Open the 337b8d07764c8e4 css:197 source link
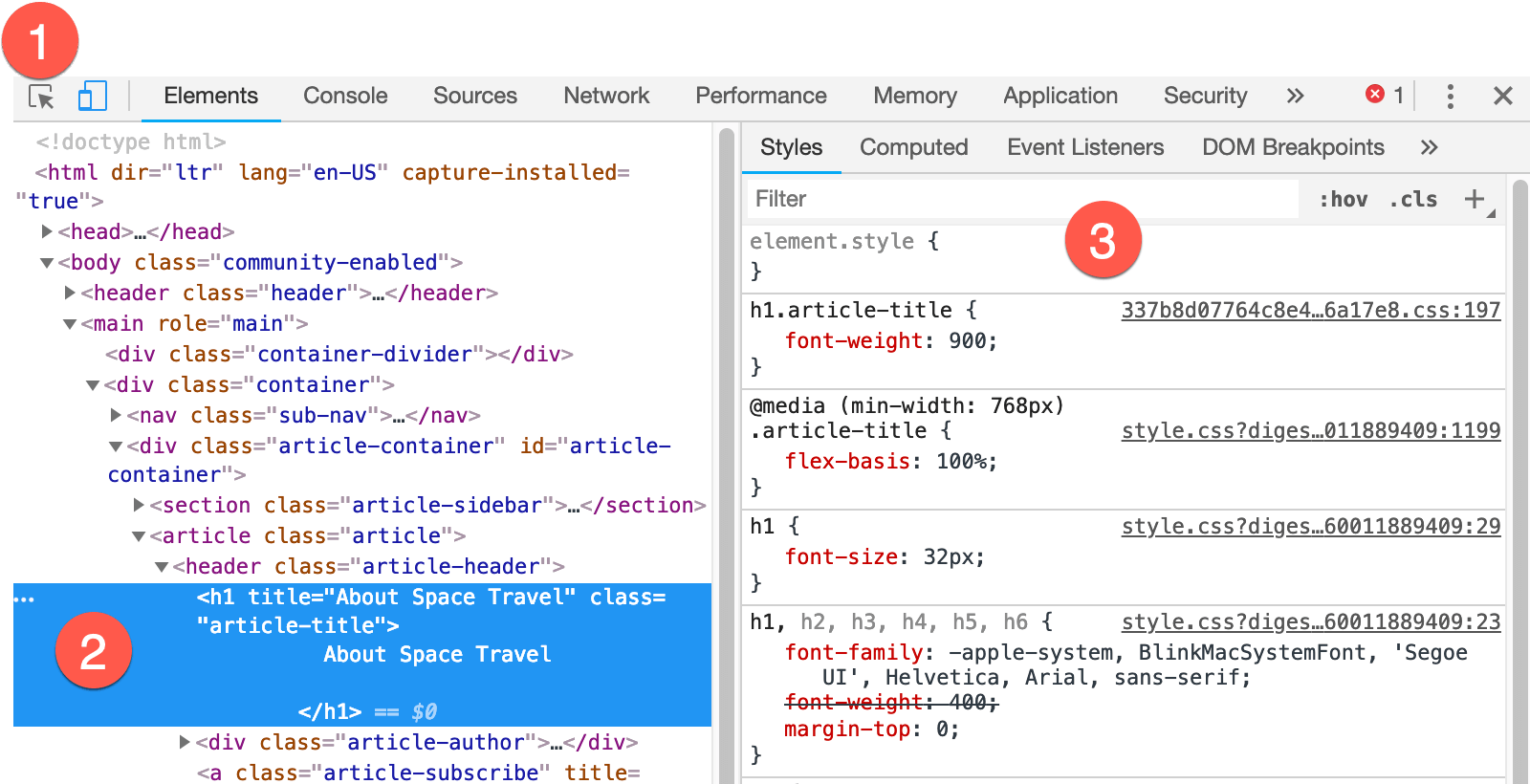Viewport: 1530px width, 784px height. pos(1310,310)
